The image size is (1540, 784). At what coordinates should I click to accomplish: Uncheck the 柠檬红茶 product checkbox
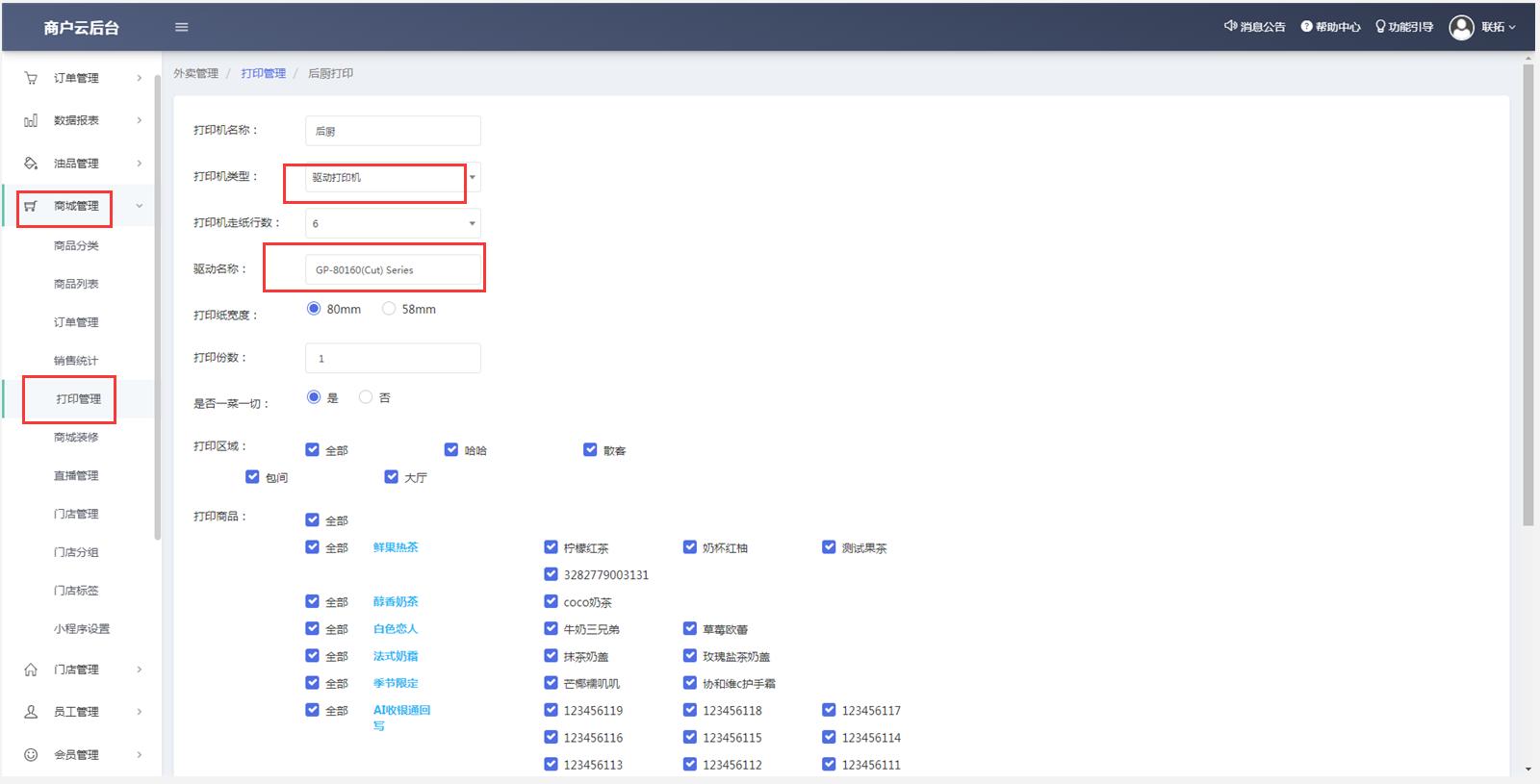[x=551, y=546]
